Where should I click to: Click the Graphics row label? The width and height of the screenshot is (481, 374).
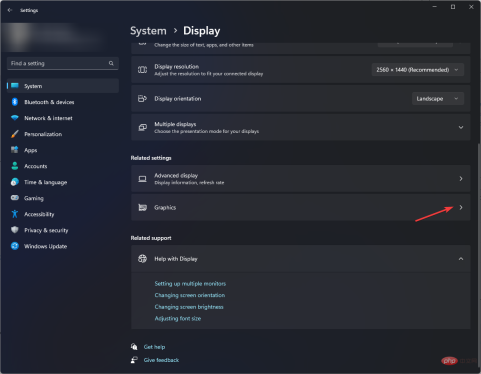[x=165, y=207]
